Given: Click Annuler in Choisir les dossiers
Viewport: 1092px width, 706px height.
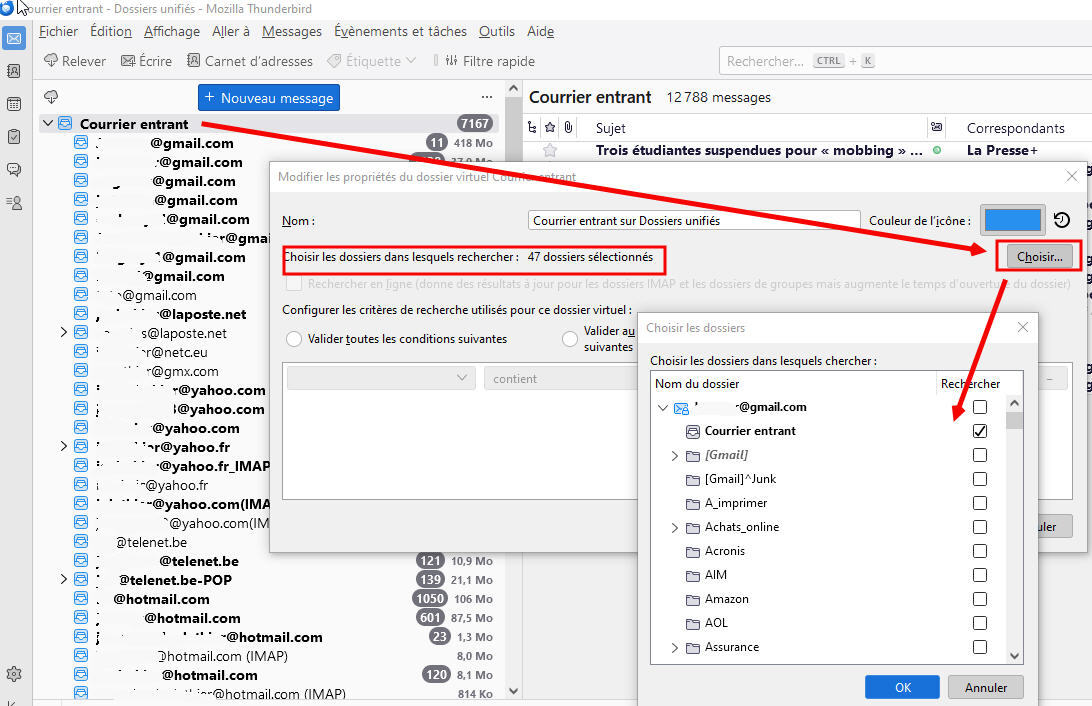Looking at the screenshot, I should (985, 687).
